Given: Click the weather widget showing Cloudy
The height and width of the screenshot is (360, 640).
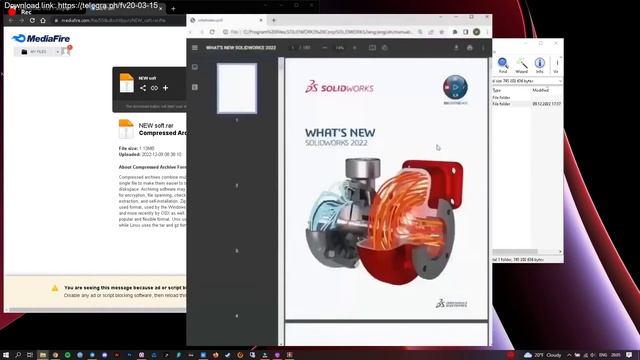Looking at the screenshot, I should (x=543, y=355).
